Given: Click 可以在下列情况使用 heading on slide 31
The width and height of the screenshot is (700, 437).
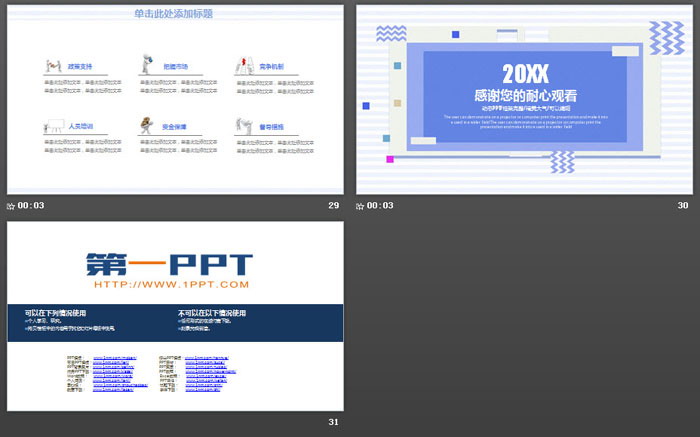Looking at the screenshot, I should pos(55,313).
